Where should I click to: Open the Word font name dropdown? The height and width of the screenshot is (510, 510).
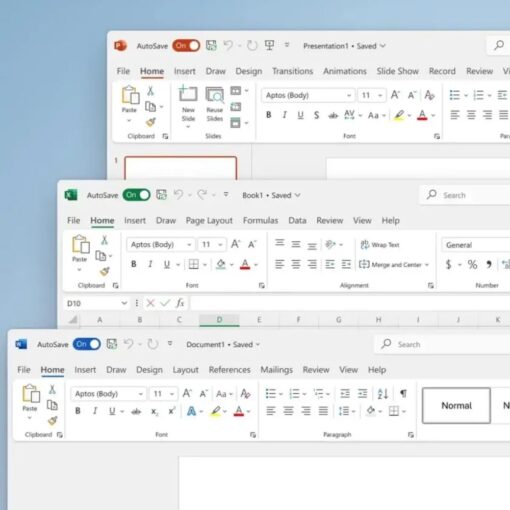tap(141, 394)
